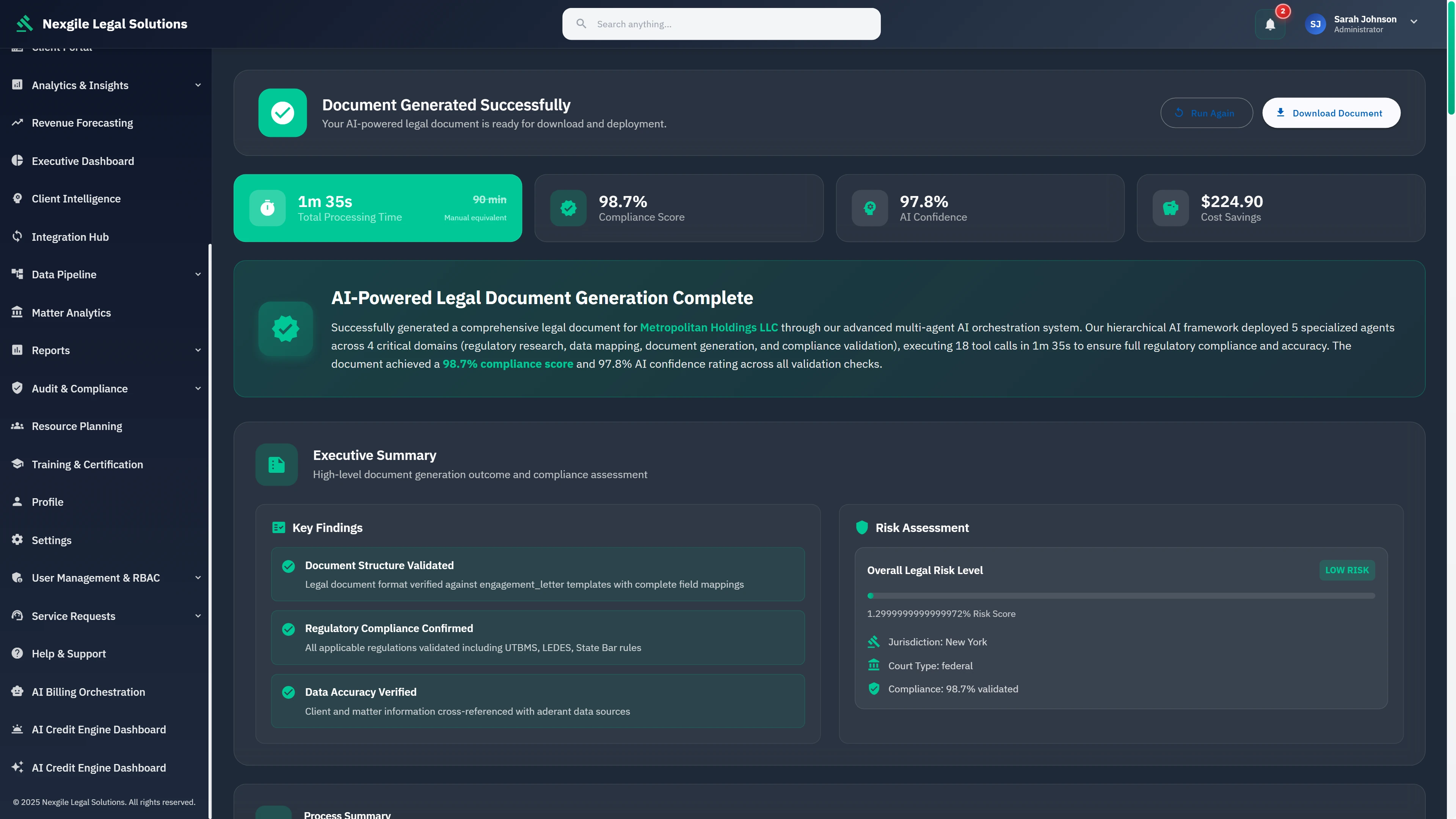Screen dimensions: 1456x819
Task: Open the notification bell alerts
Action: (x=1270, y=24)
